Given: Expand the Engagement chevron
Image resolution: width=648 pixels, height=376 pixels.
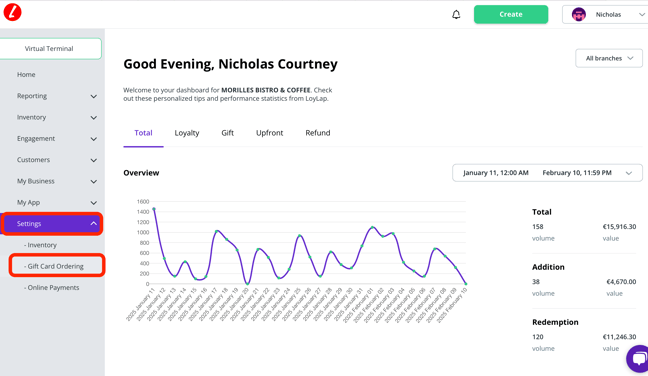Looking at the screenshot, I should 94,139.
